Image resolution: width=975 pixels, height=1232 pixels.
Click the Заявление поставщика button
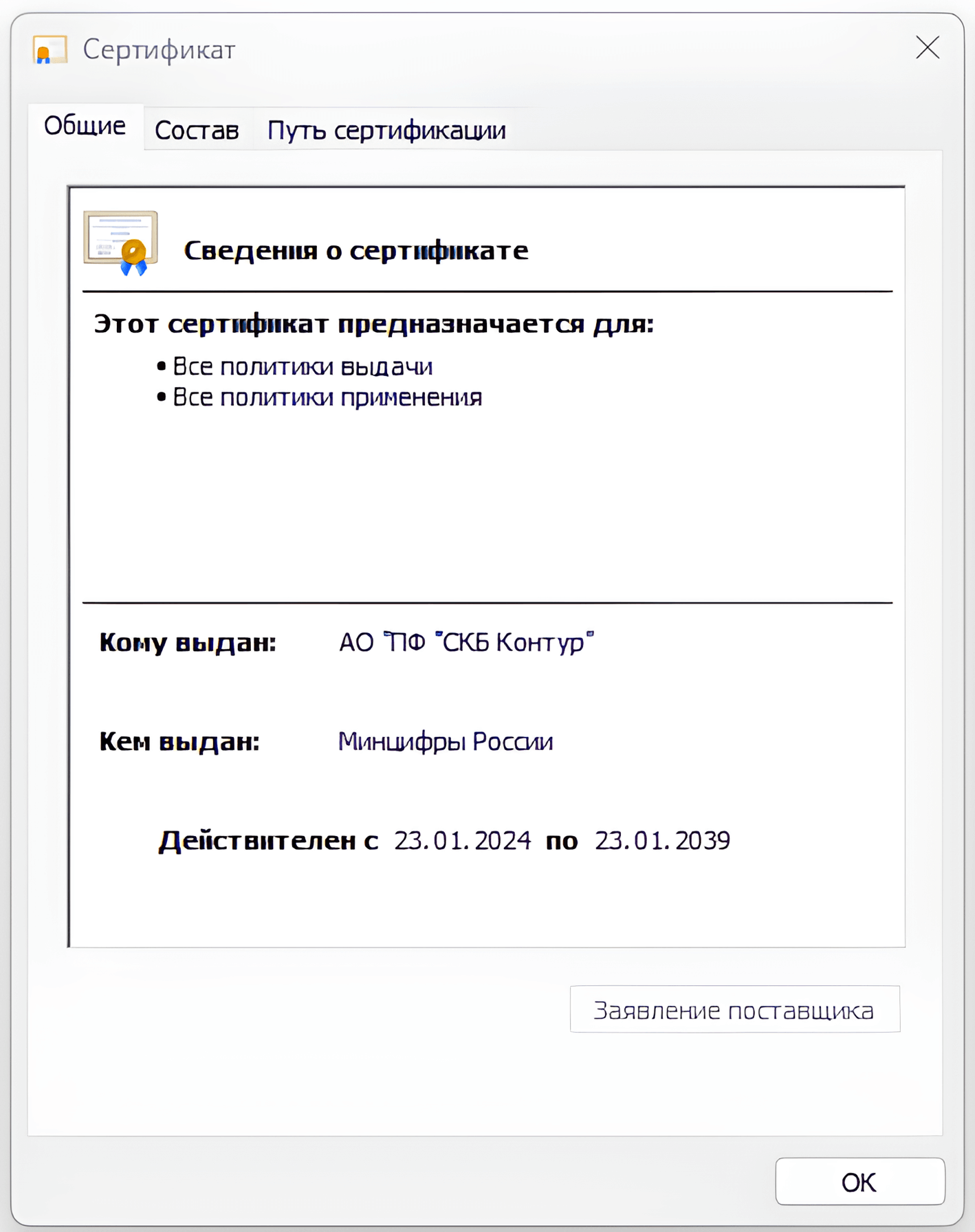point(734,1009)
